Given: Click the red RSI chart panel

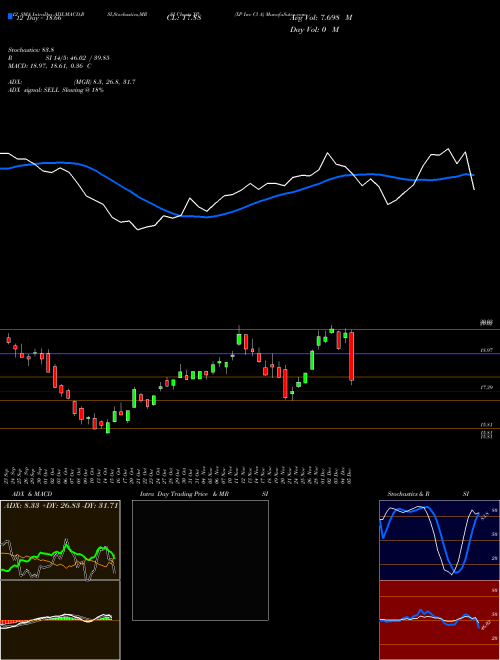Looking at the screenshot, I should tap(439, 620).
